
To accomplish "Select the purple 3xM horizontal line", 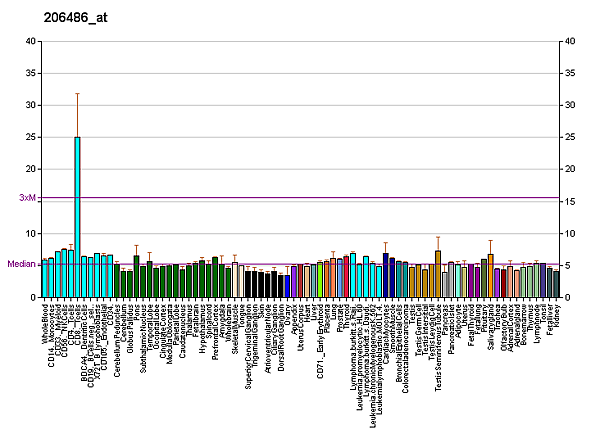I will click(x=300, y=198).
